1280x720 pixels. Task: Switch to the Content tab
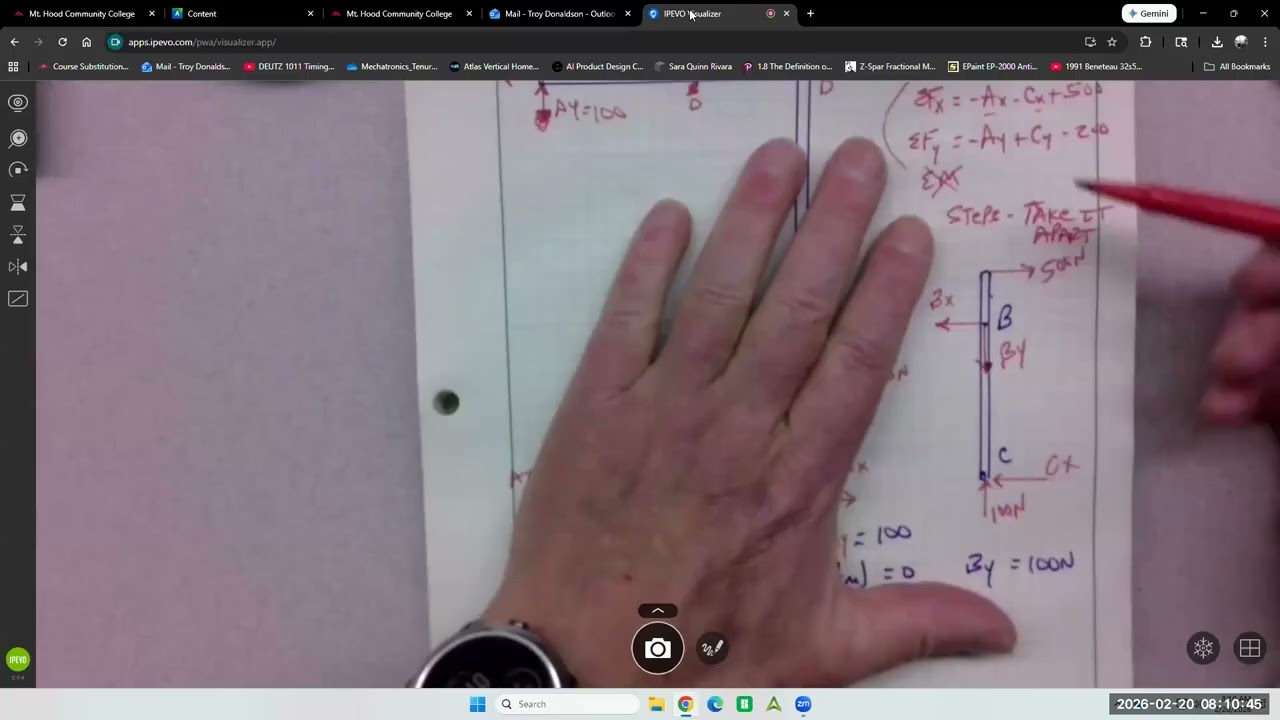(x=240, y=14)
